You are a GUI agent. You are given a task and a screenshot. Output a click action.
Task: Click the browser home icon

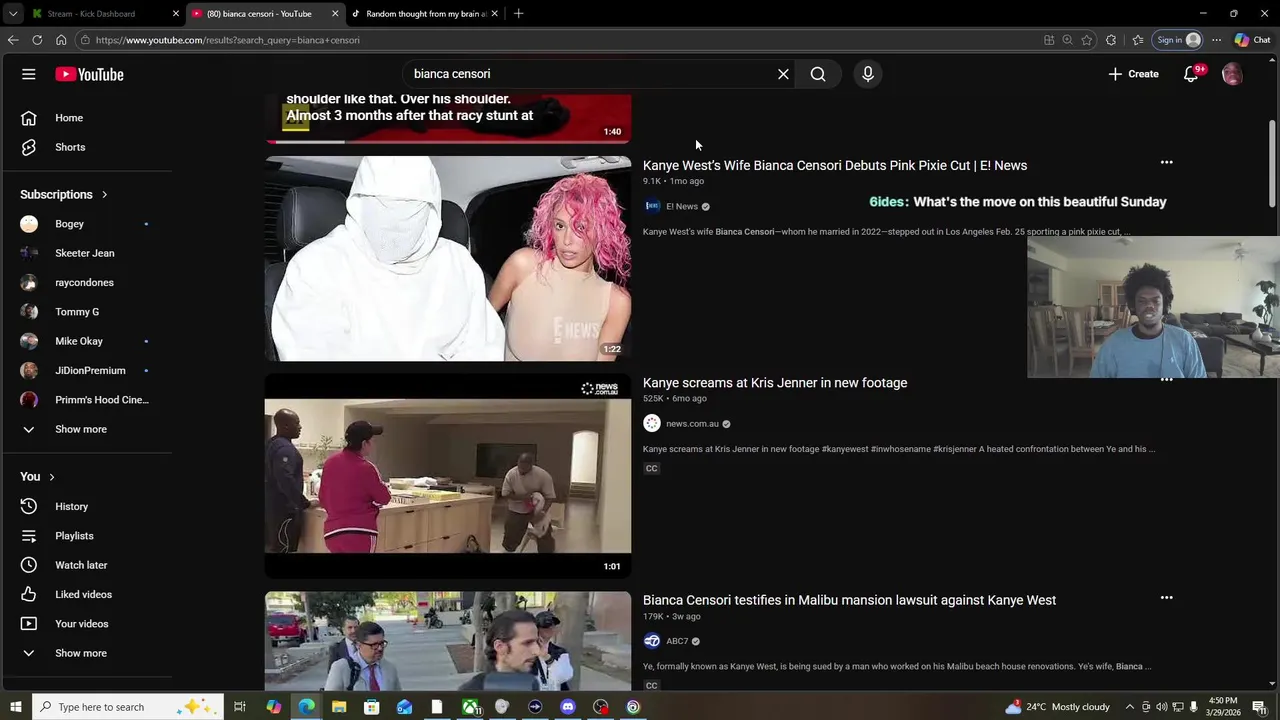click(61, 40)
